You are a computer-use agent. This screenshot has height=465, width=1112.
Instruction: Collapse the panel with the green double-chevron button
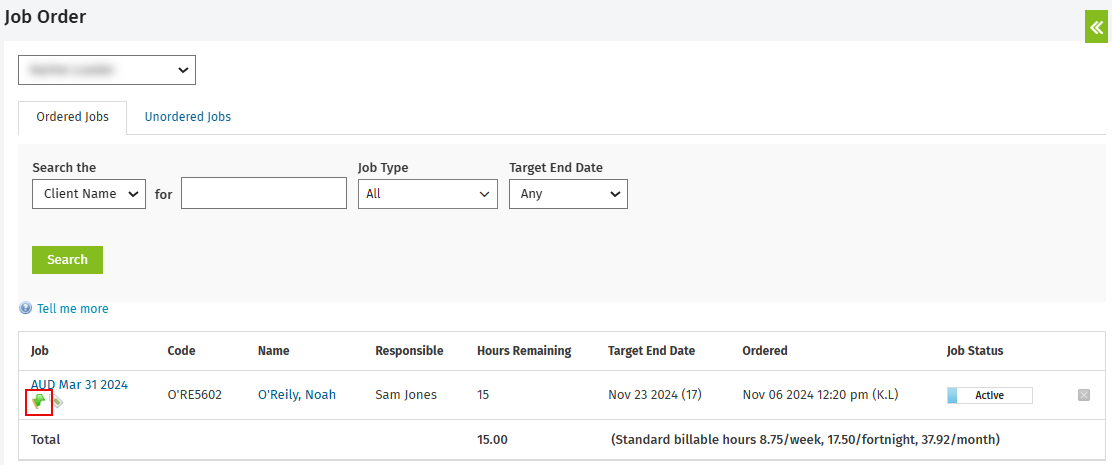tap(1096, 27)
